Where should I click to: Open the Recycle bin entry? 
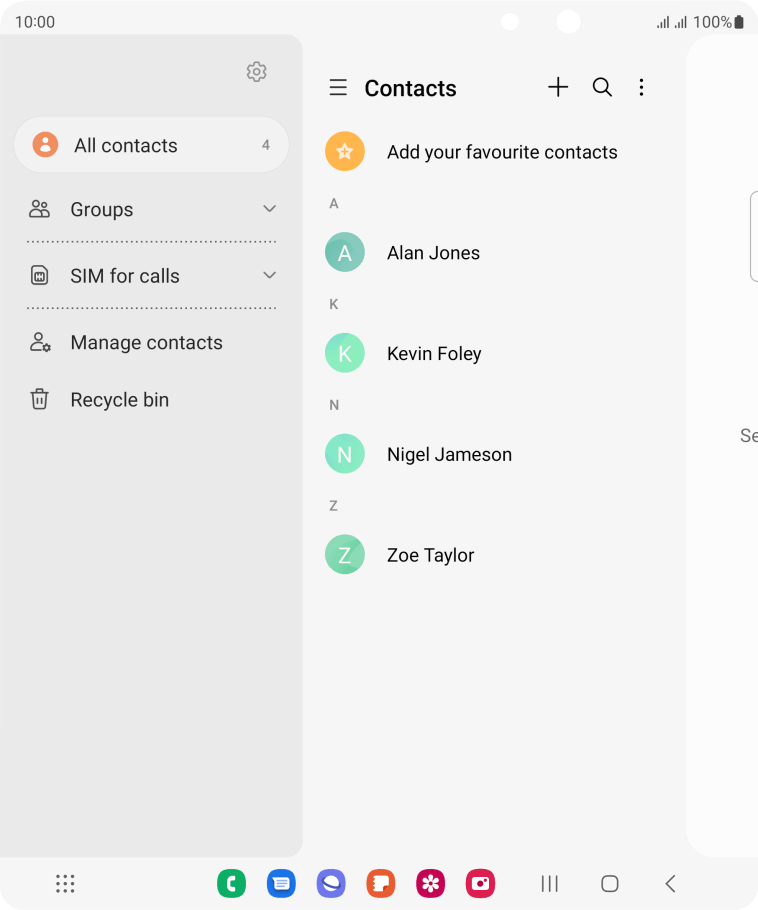click(x=151, y=399)
